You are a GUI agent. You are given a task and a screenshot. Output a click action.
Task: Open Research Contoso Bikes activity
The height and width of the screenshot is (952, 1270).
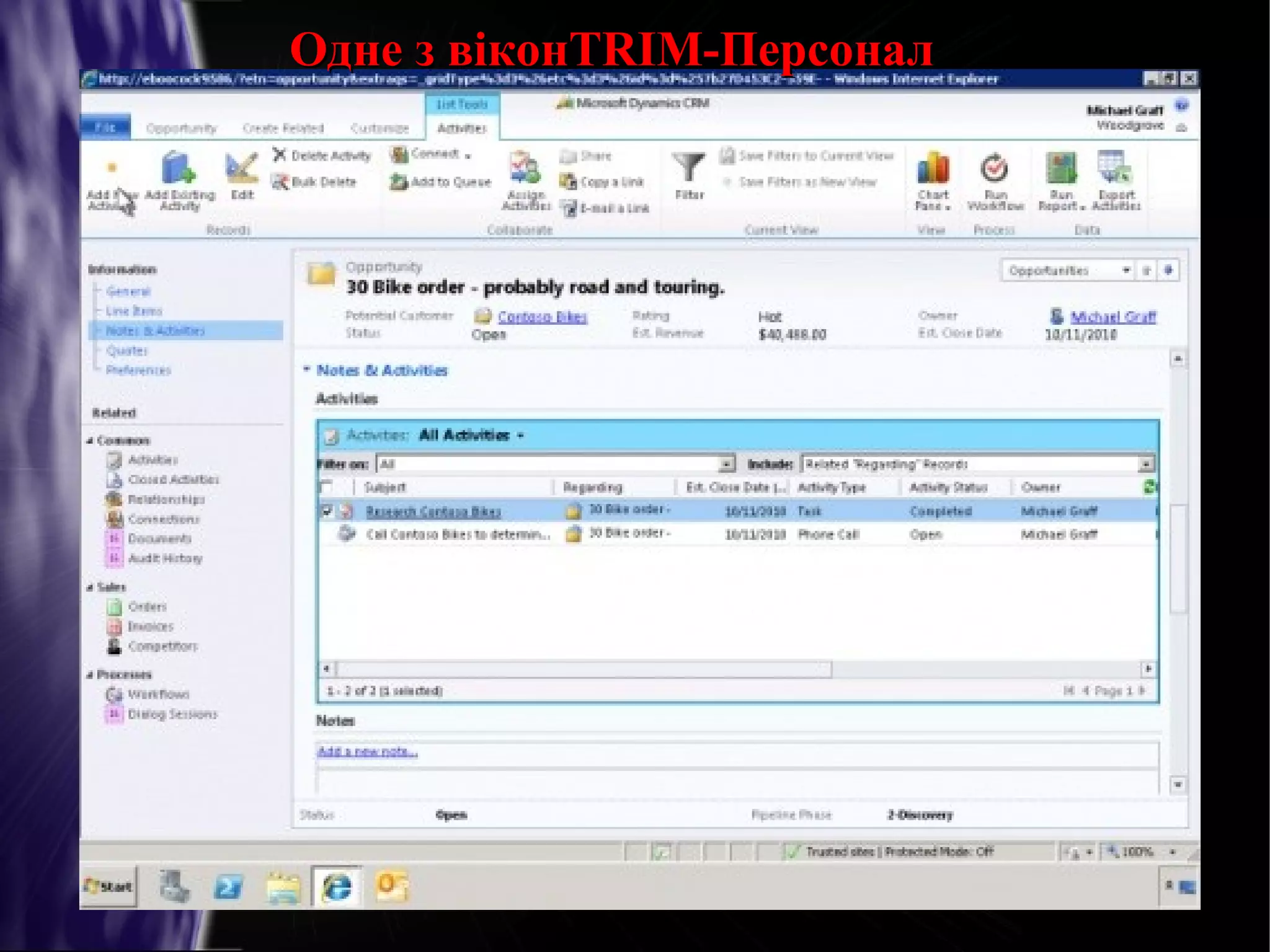click(433, 511)
